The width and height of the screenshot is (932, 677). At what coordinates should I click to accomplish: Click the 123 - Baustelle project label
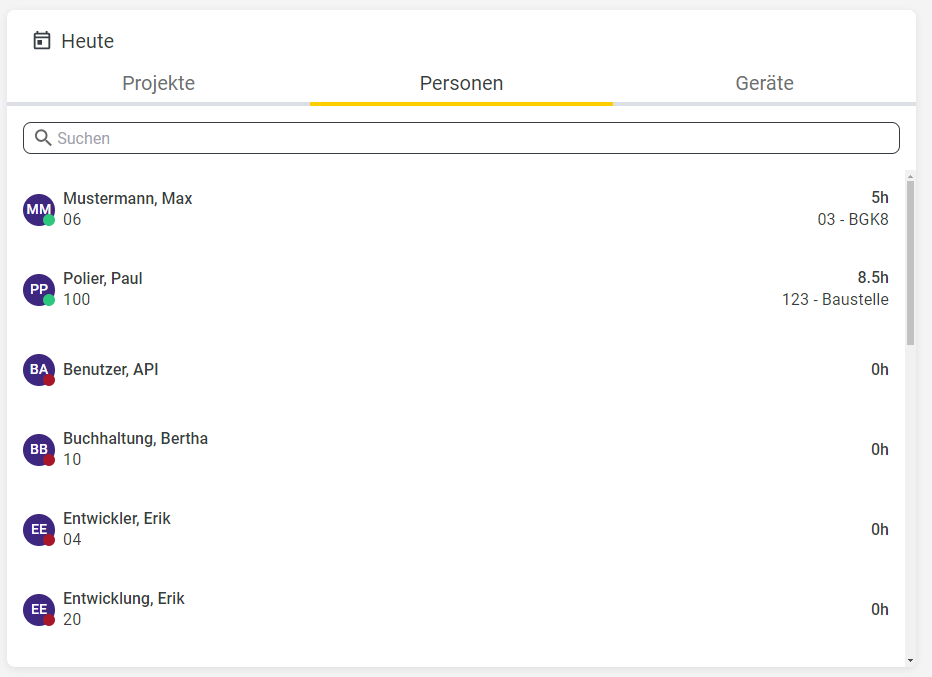(x=835, y=300)
